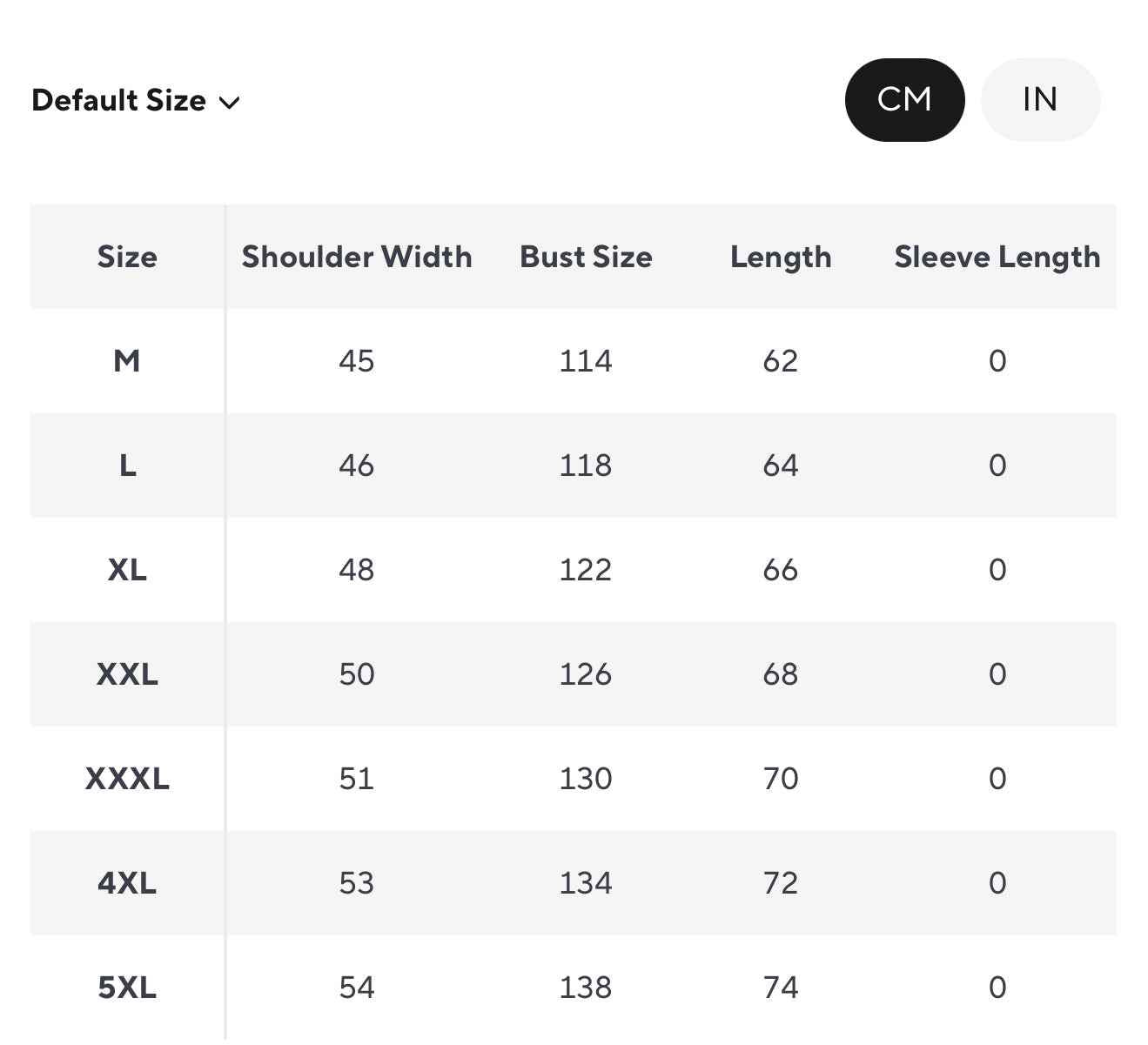
Task: Click length value 72
Action: 781,883
